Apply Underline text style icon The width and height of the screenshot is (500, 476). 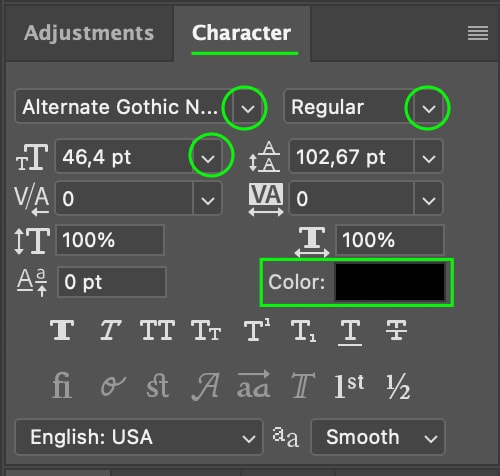click(x=350, y=332)
